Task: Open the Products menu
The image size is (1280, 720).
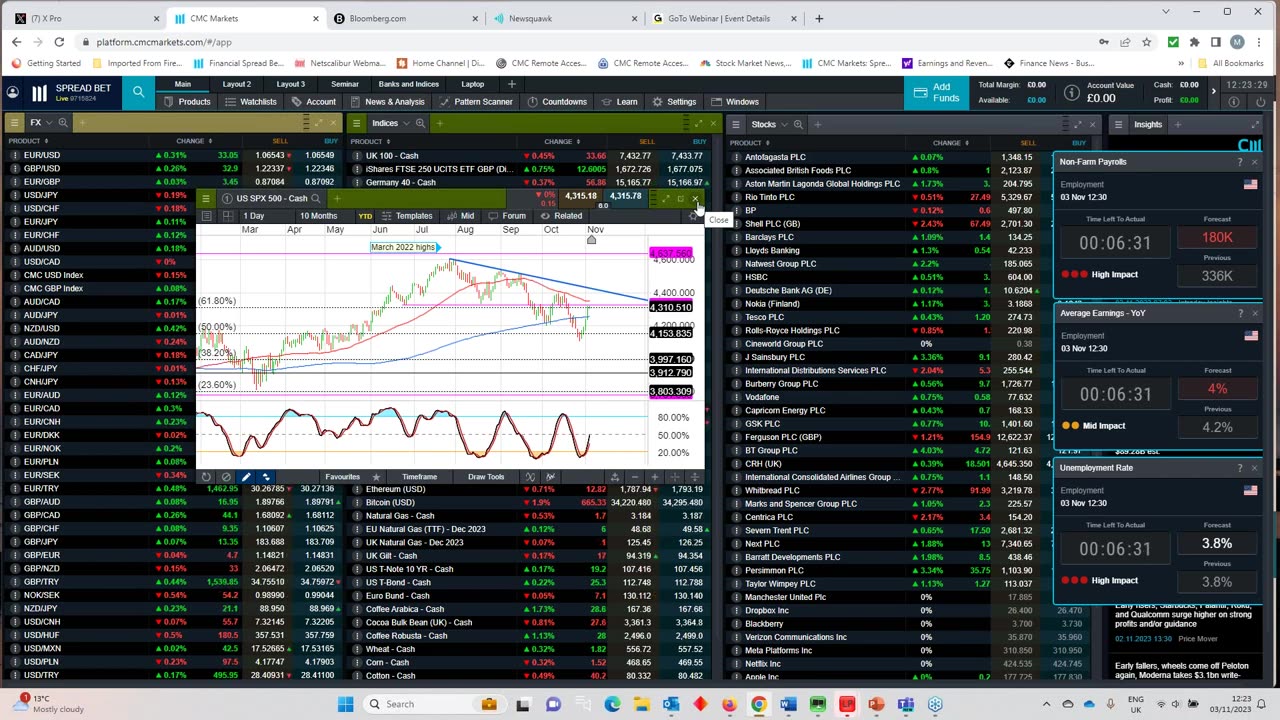Action: tap(187, 102)
